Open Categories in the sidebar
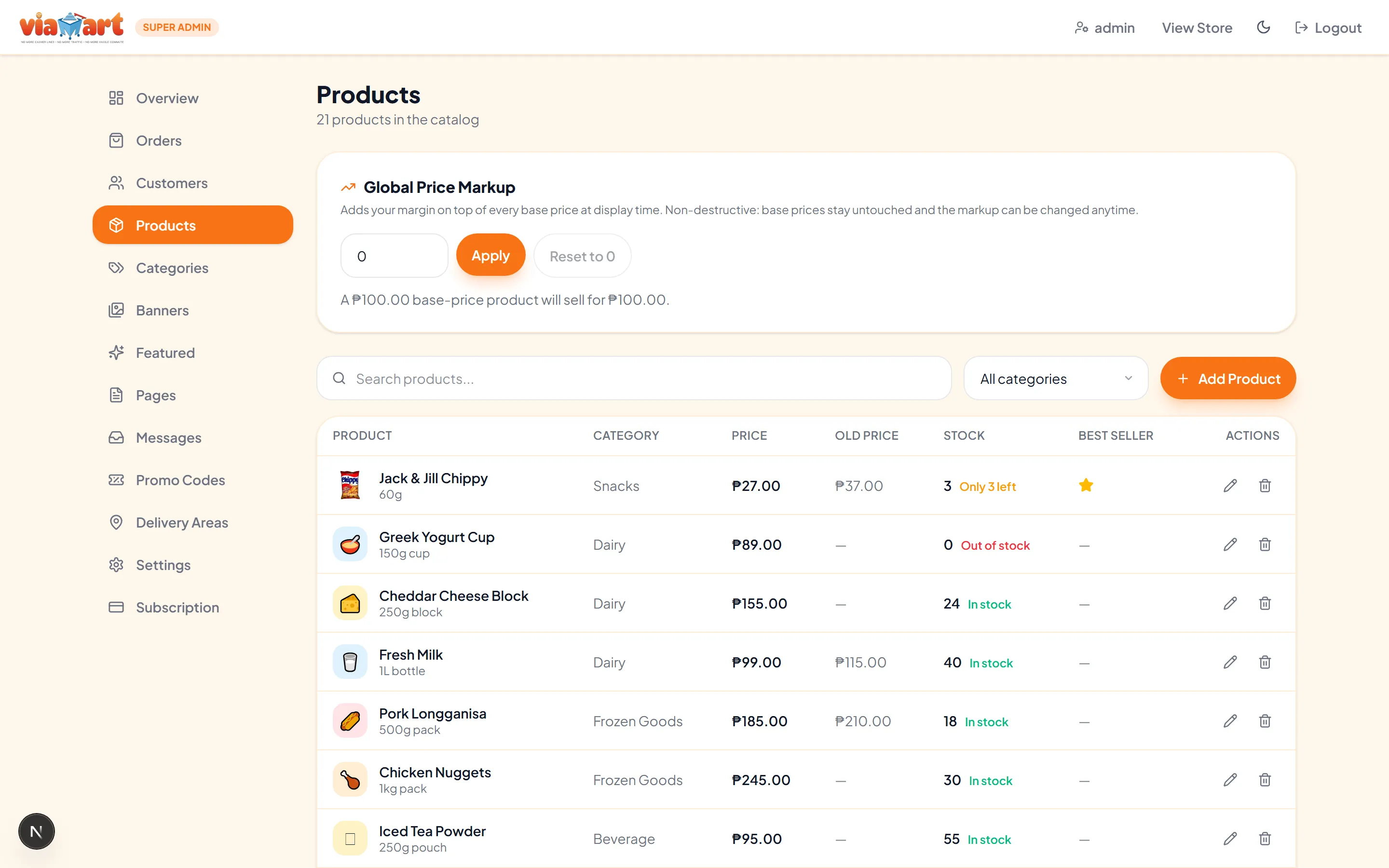The image size is (1389, 868). [193, 268]
